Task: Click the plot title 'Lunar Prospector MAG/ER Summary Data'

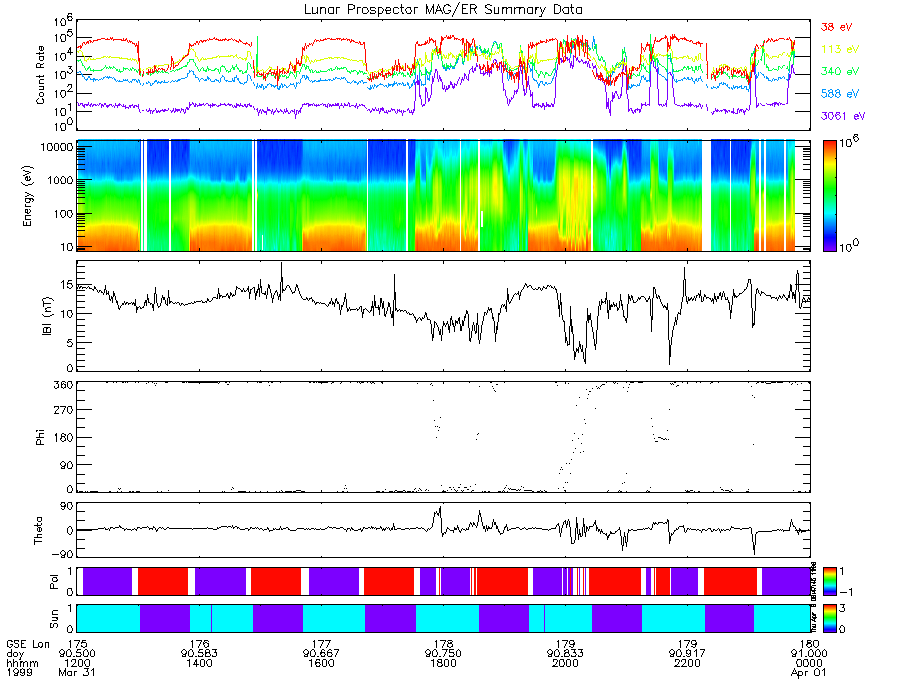Action: (443, 9)
